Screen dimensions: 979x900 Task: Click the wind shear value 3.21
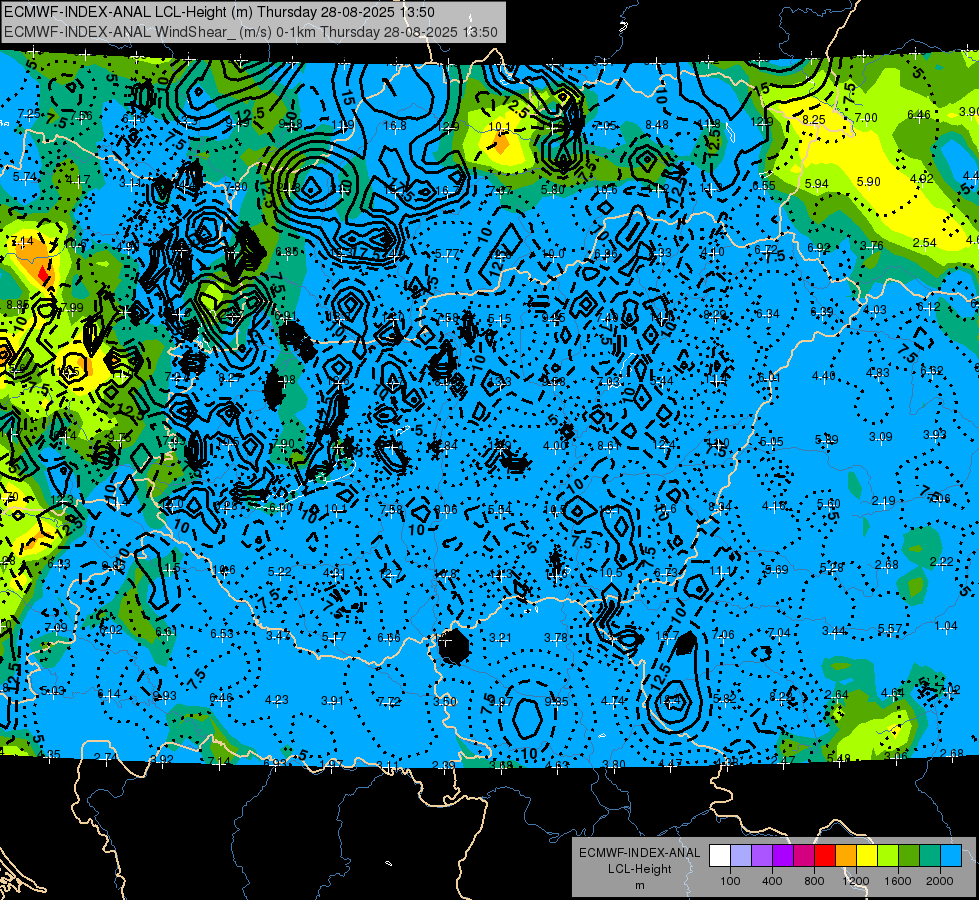500,638
